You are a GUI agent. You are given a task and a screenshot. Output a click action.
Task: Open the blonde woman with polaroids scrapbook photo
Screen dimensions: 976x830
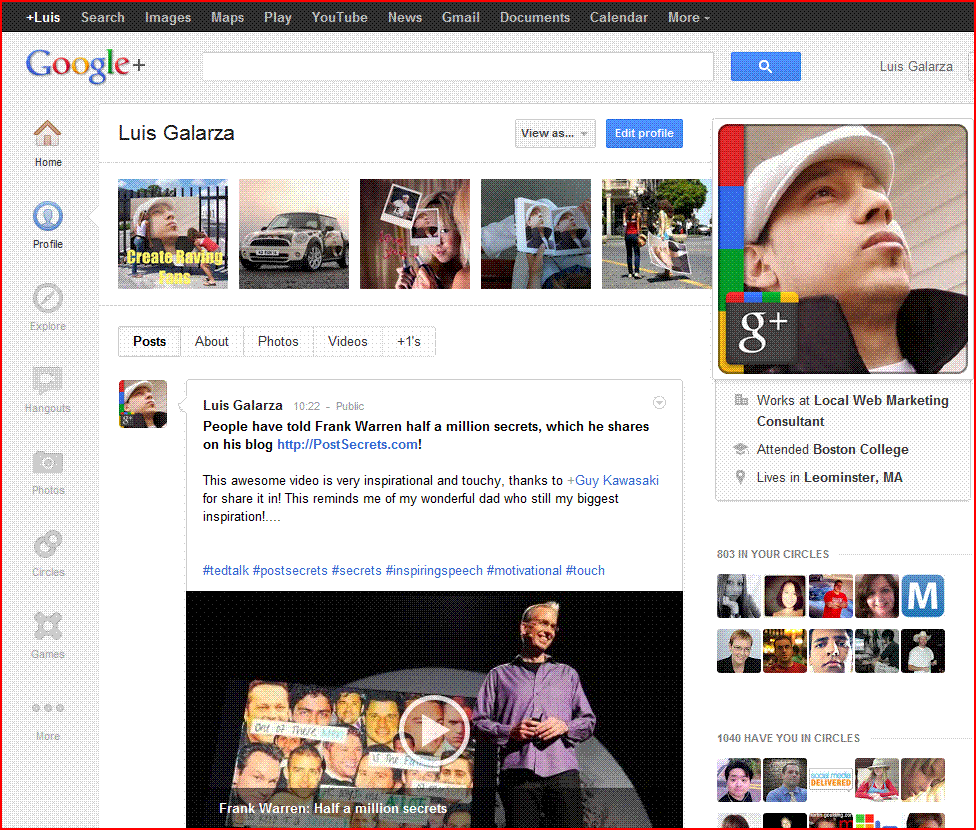coord(415,234)
